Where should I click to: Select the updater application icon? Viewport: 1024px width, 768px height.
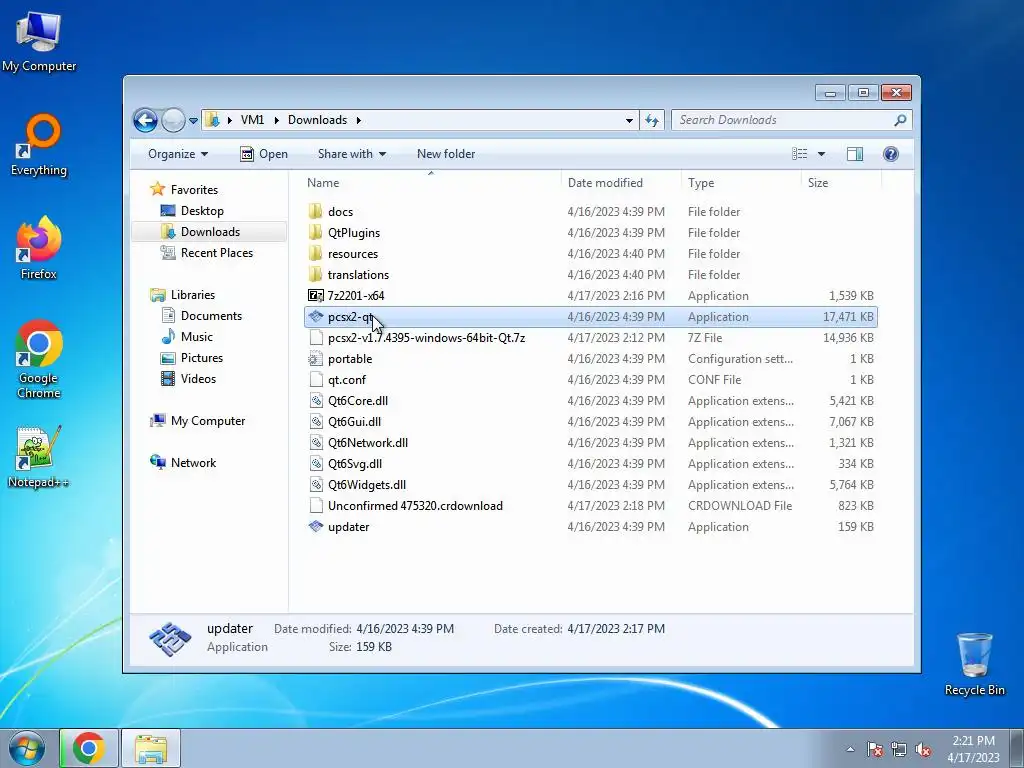point(316,526)
